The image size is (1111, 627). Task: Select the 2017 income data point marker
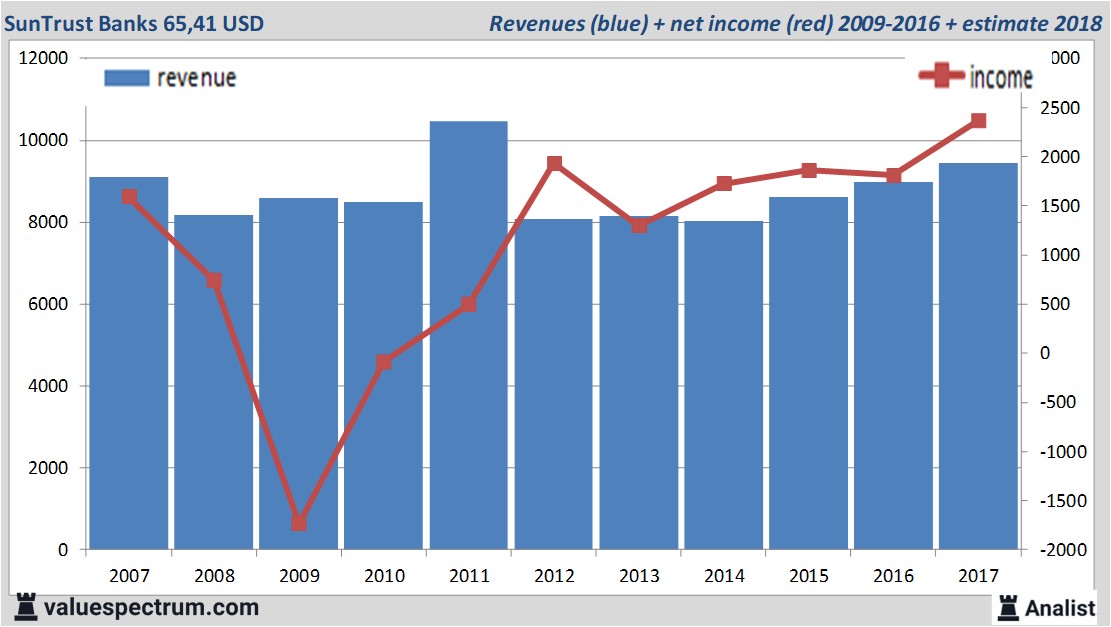click(x=978, y=121)
